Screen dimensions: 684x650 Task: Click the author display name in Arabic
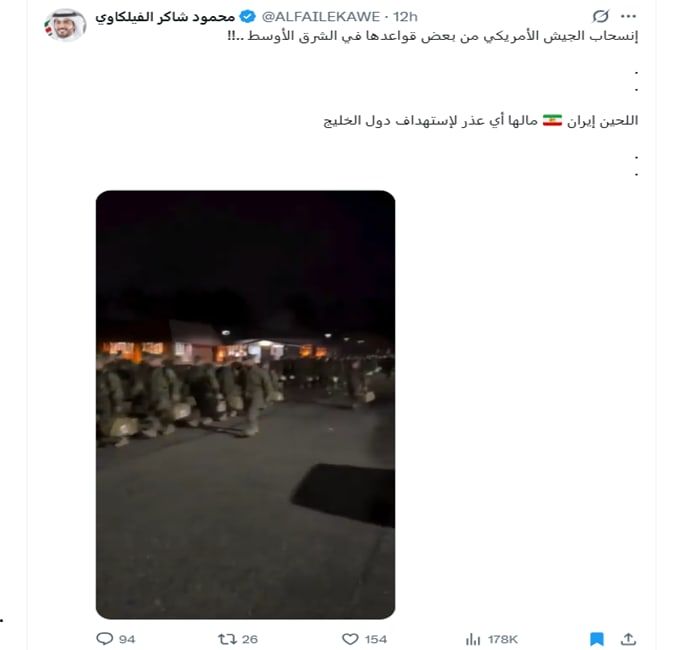(x=165, y=17)
